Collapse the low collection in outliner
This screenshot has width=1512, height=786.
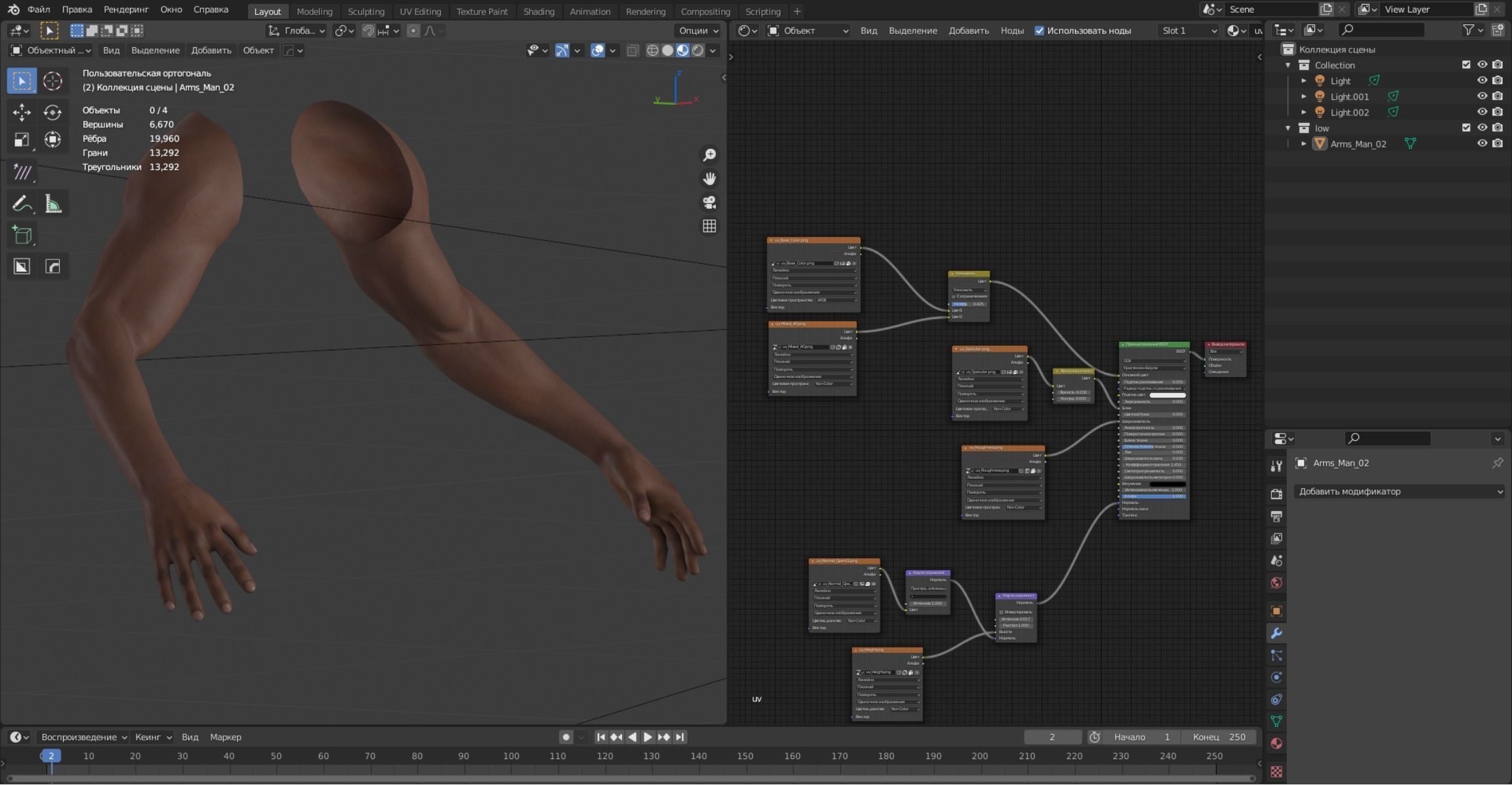[1288, 128]
